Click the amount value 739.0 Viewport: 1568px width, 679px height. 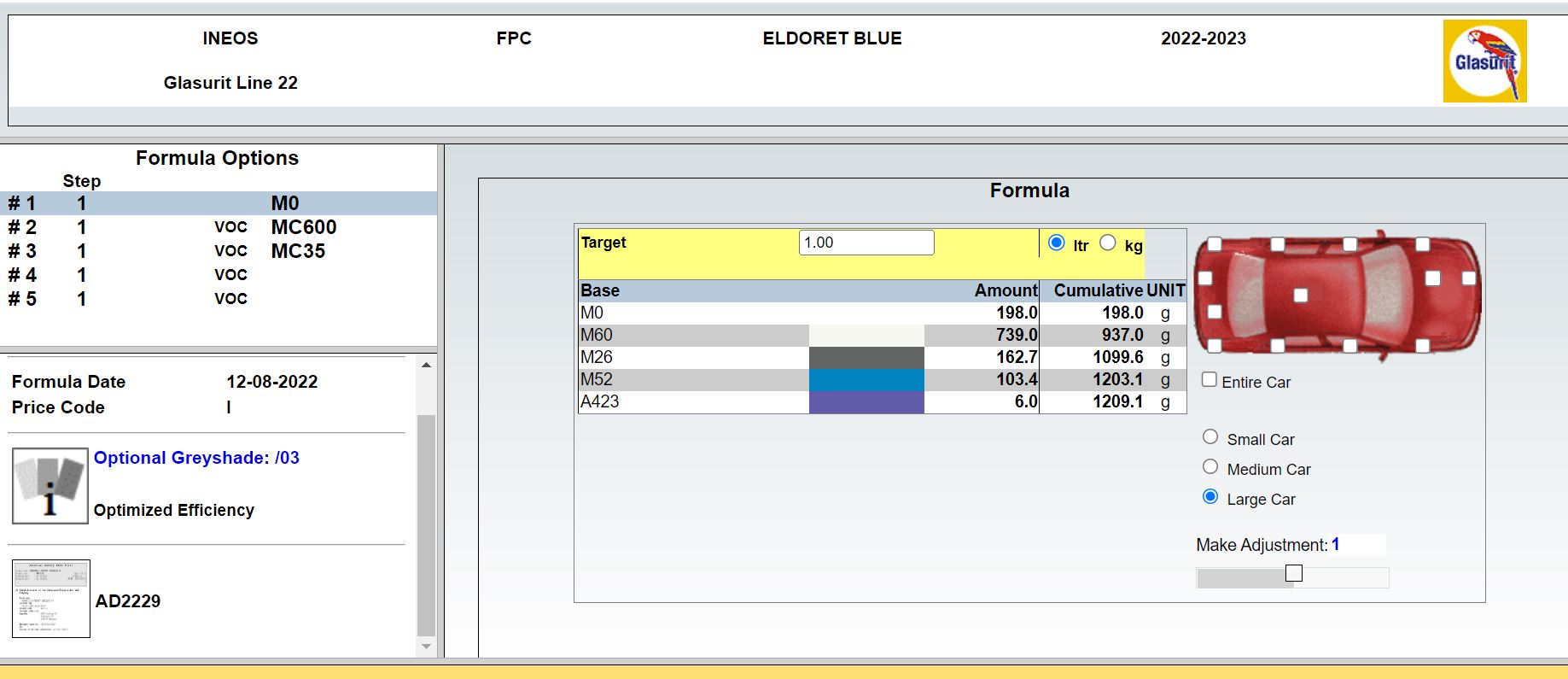pyautogui.click(x=1017, y=335)
